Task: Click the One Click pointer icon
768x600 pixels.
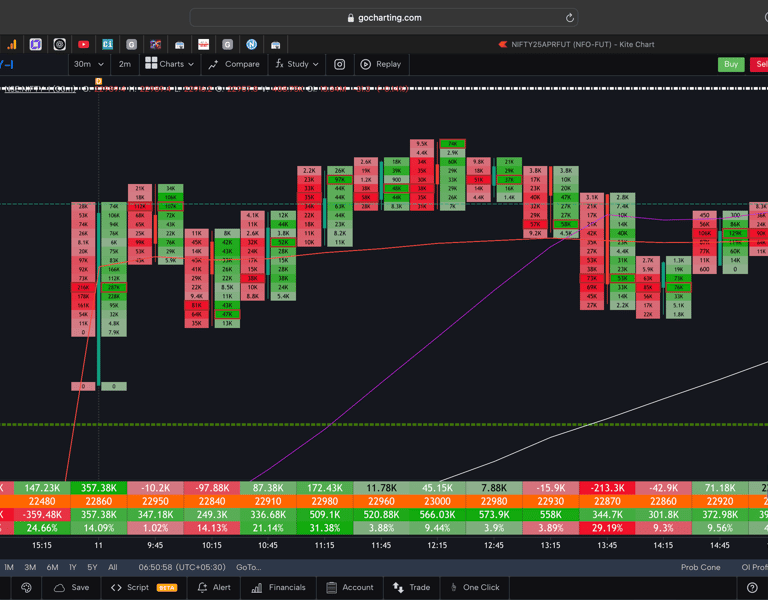Action: coord(454,588)
